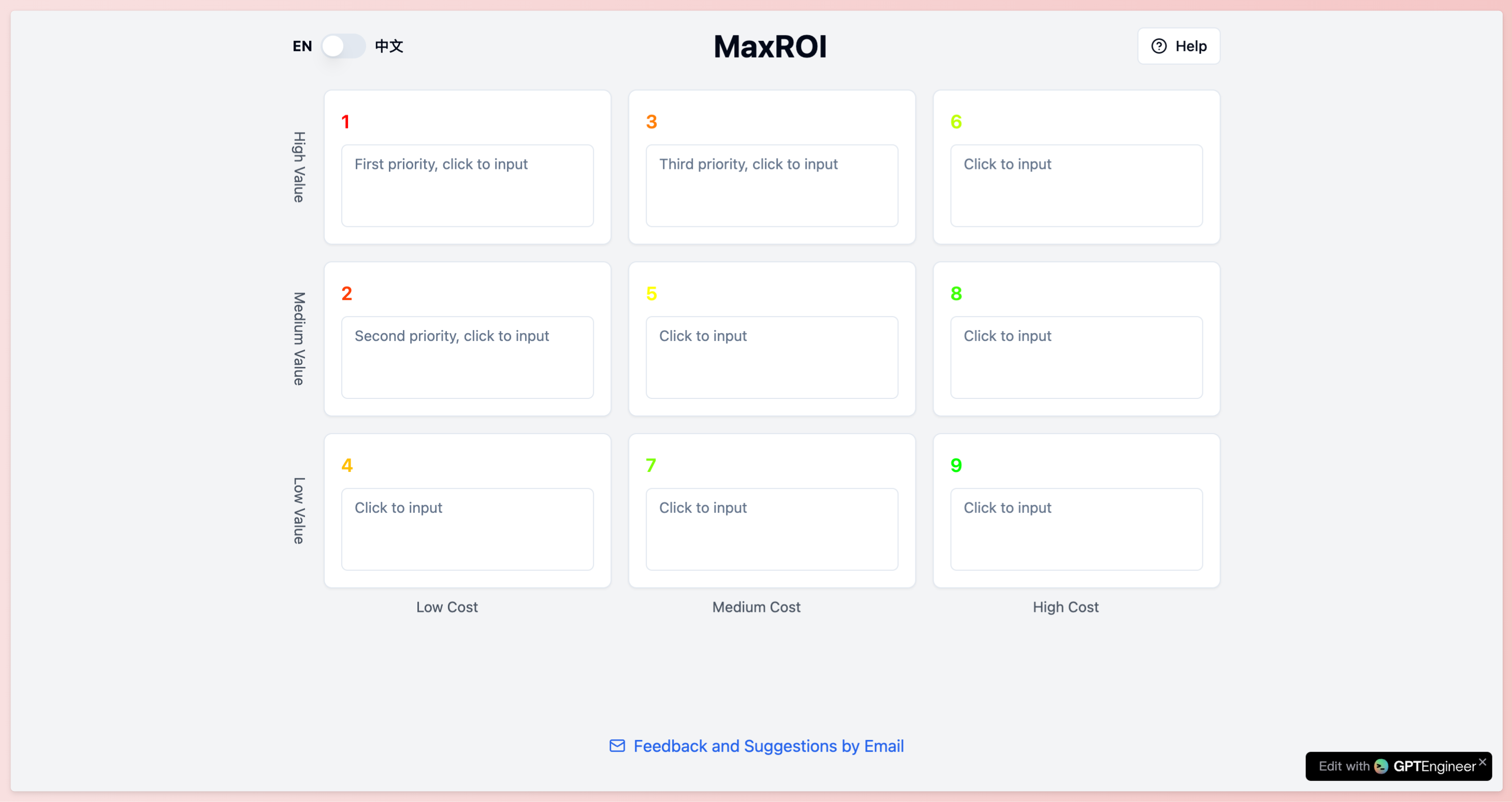This screenshot has width=1512, height=802.
Task: Click the email envelope icon near feedback link
Action: pos(617,746)
